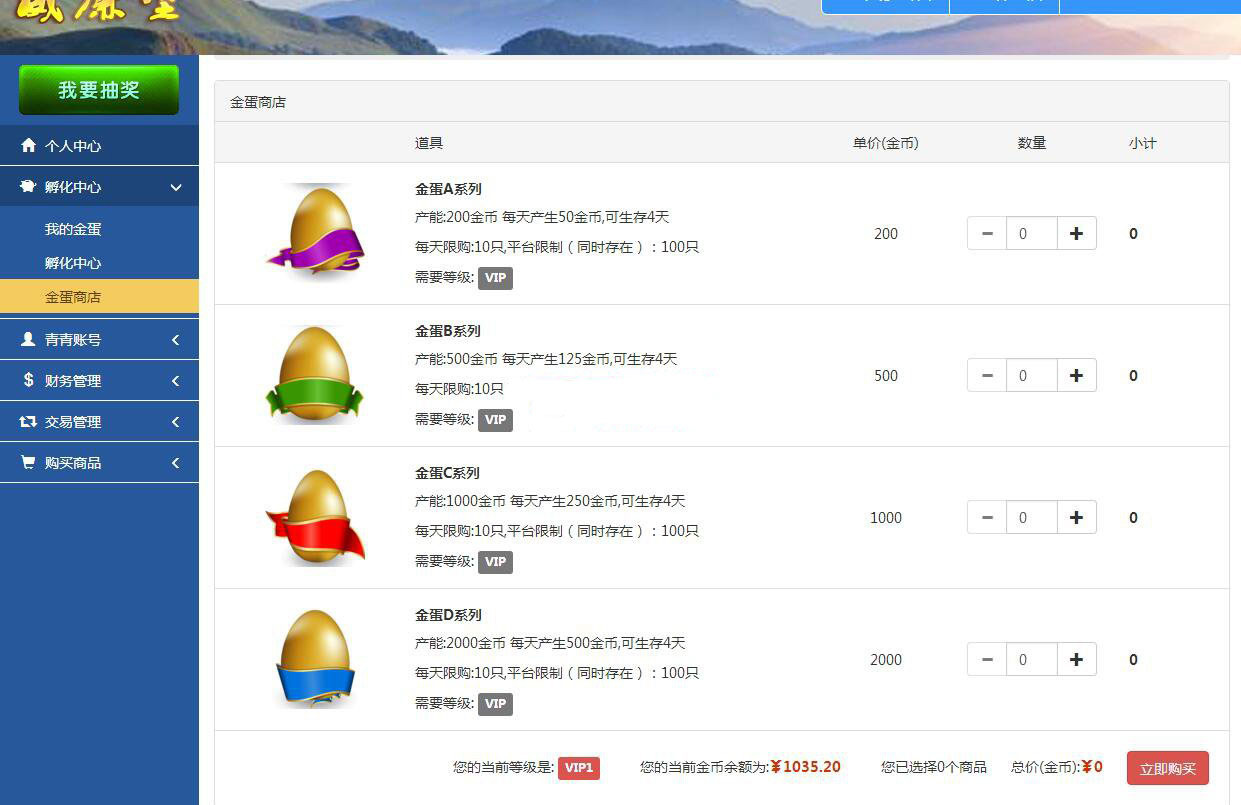The width and height of the screenshot is (1241, 805).
Task: Select 金蛋商店 in the sidebar
Action: (x=73, y=297)
